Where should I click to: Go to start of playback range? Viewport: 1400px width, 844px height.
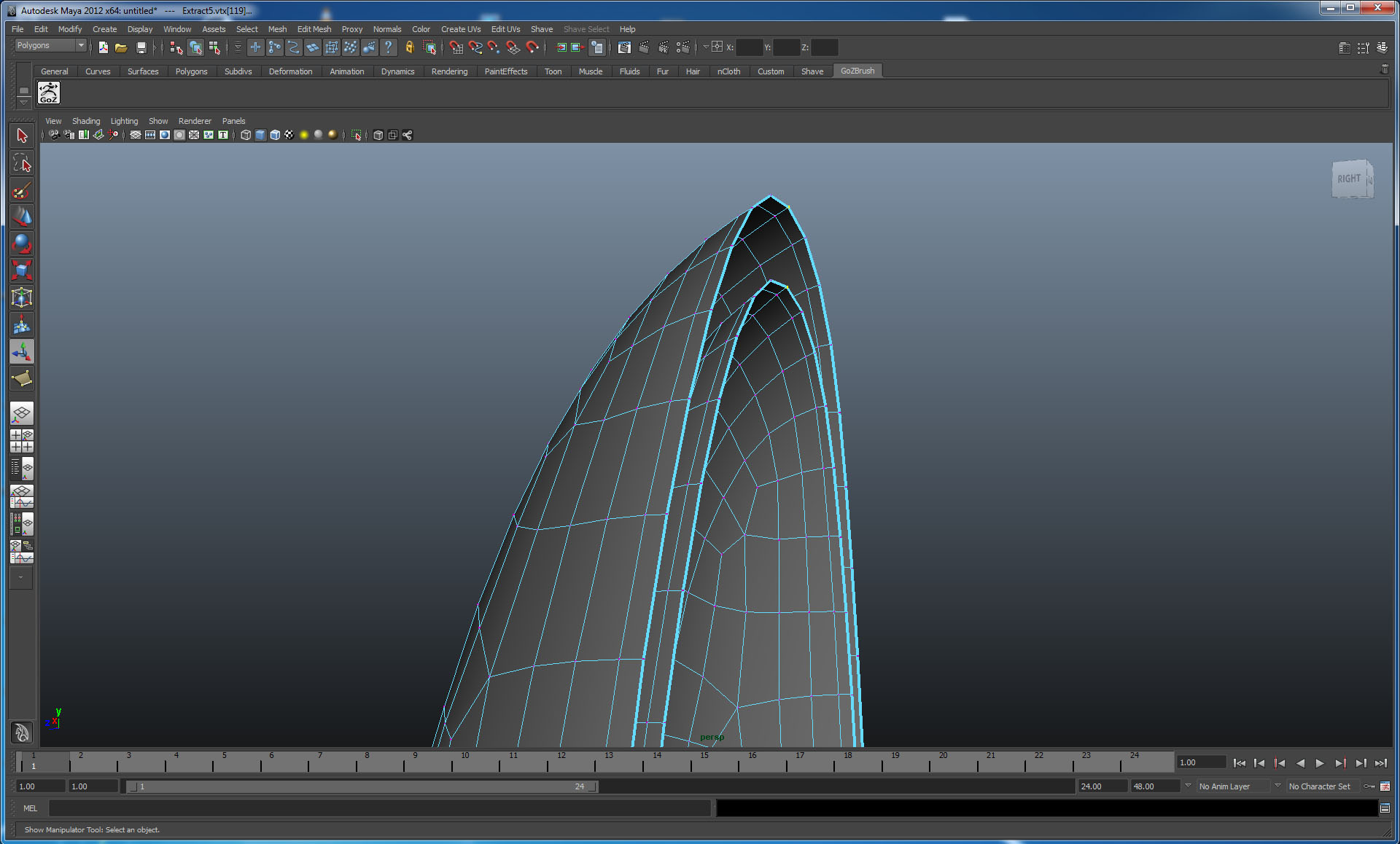pos(1239,763)
